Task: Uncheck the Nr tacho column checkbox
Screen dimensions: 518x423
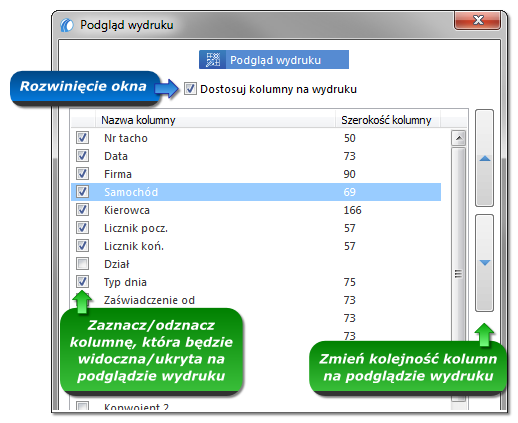Action: [82, 137]
